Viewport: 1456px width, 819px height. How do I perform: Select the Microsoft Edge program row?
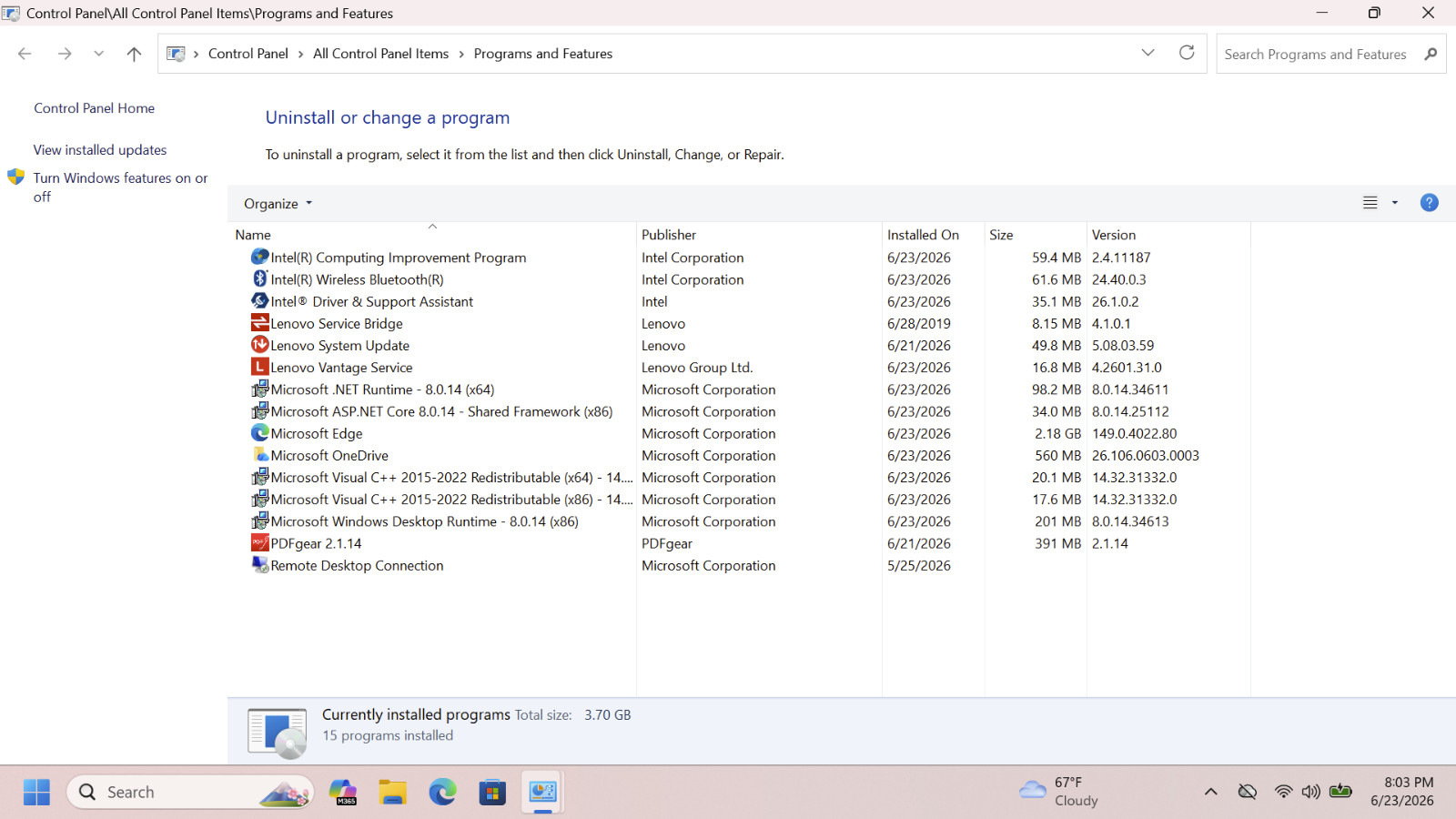(x=741, y=433)
